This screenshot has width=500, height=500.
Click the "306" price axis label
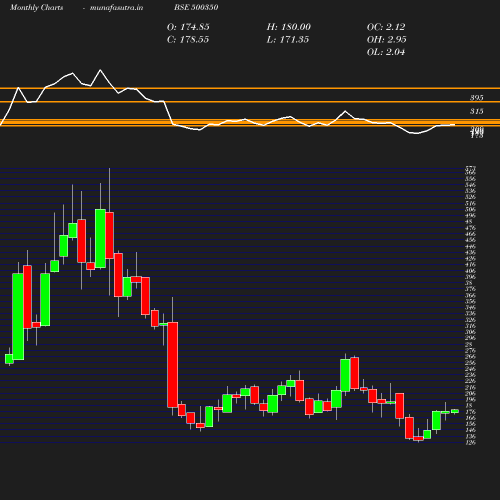(470, 332)
